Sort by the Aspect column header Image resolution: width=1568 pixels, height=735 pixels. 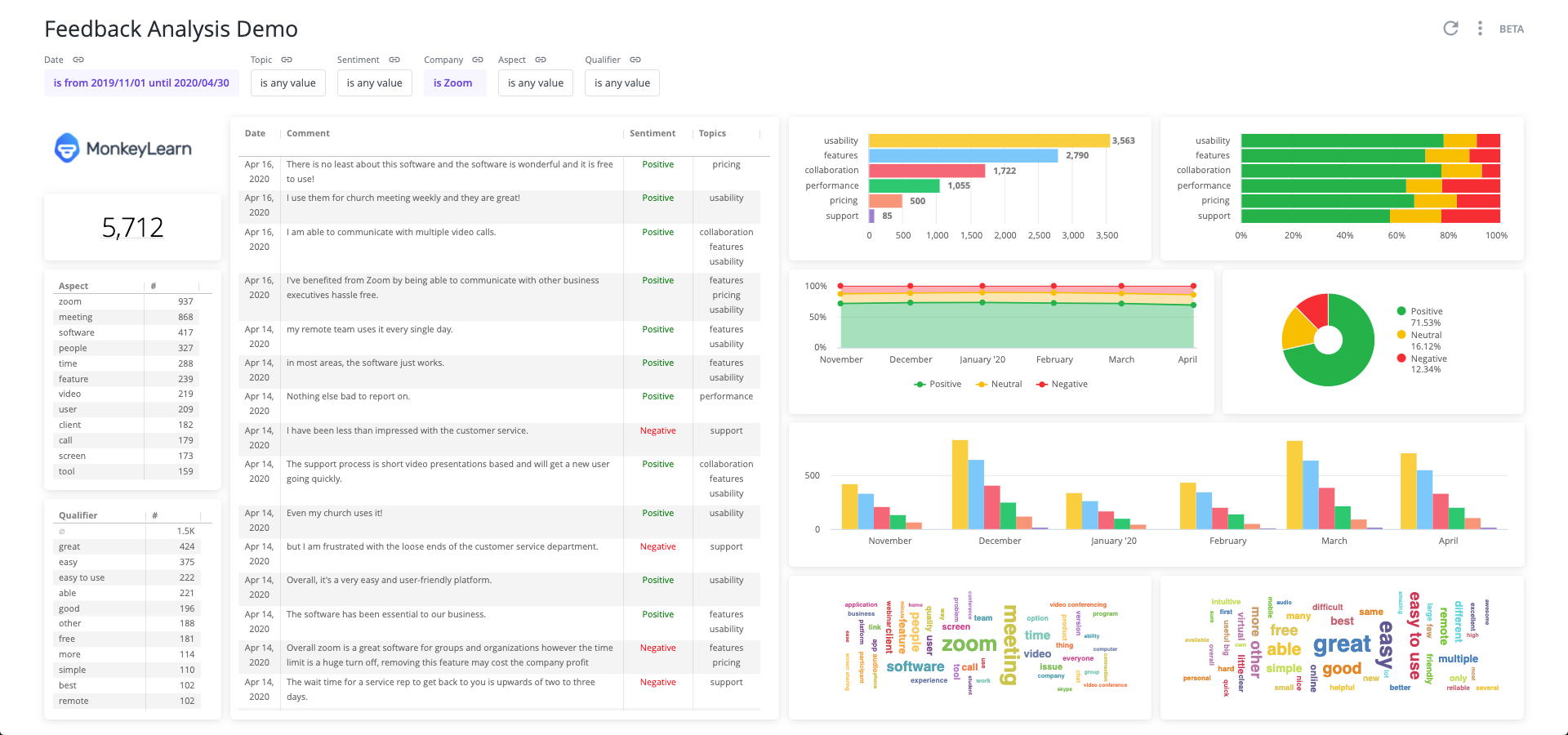tap(73, 286)
